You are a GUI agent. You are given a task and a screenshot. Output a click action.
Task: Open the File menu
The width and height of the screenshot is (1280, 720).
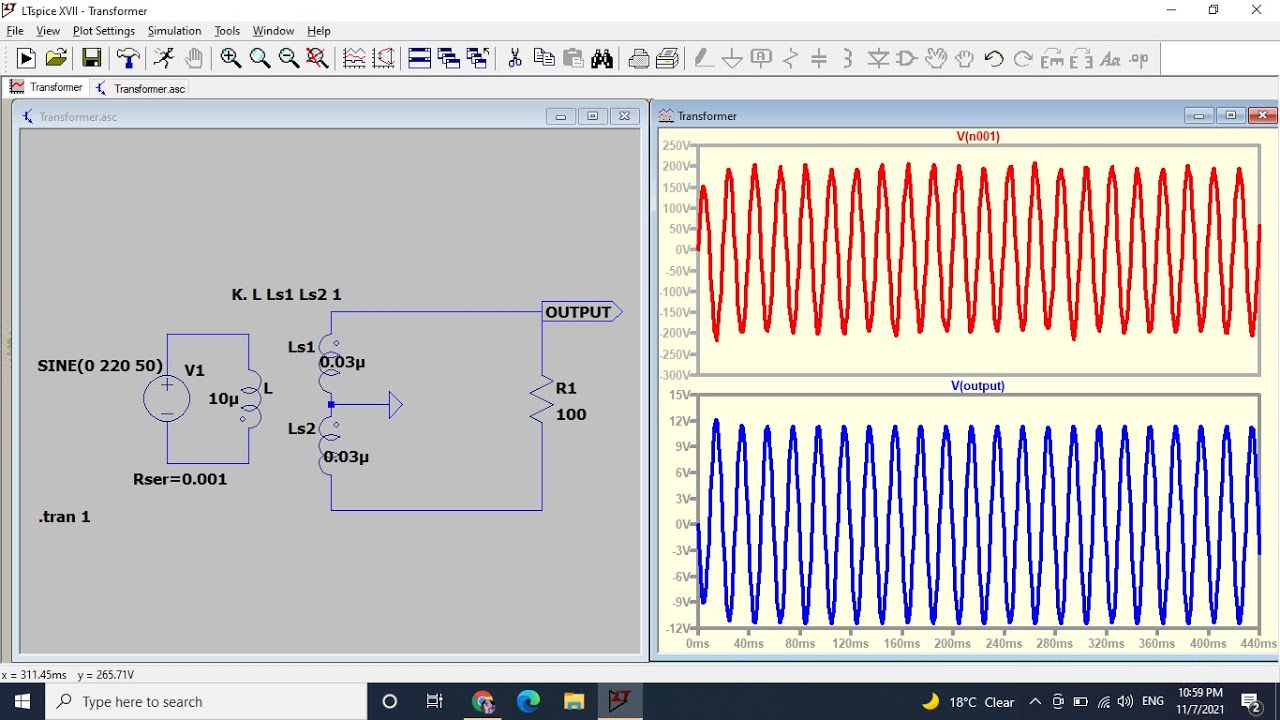click(15, 31)
